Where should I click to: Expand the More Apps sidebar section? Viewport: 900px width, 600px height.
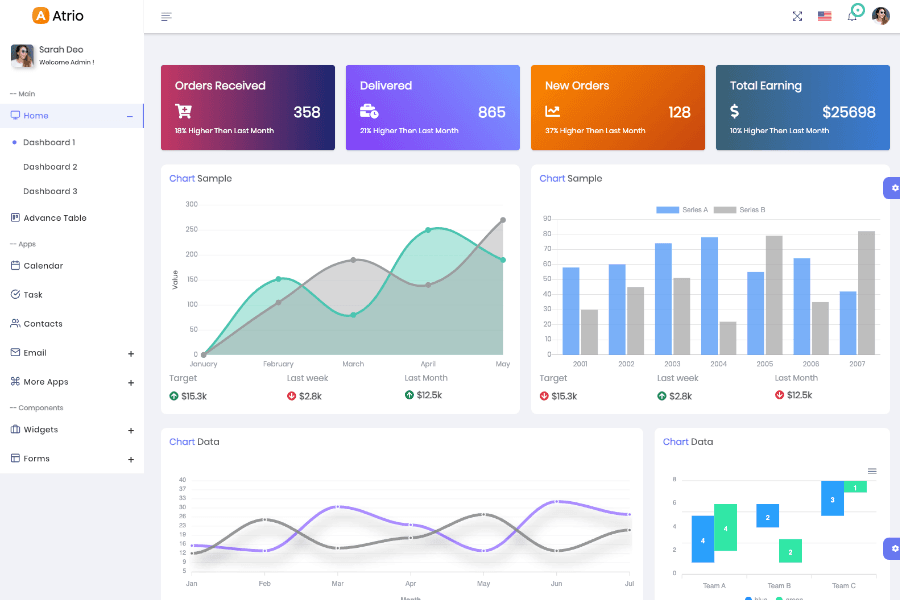tap(48, 381)
